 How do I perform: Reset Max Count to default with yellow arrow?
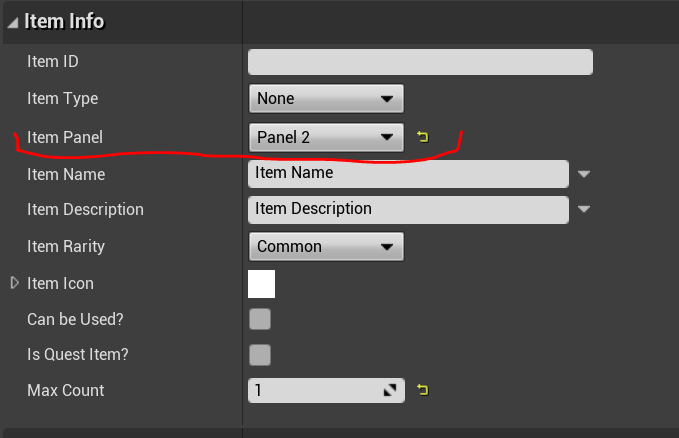tap(422, 390)
